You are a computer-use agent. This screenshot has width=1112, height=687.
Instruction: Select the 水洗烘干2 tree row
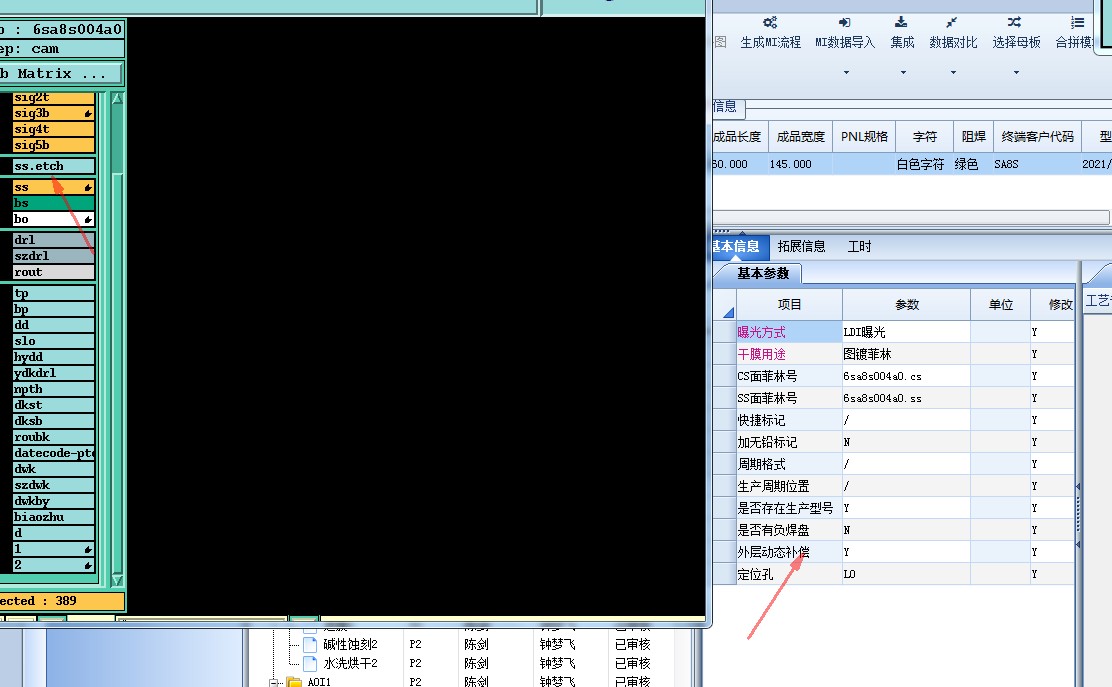[350, 664]
